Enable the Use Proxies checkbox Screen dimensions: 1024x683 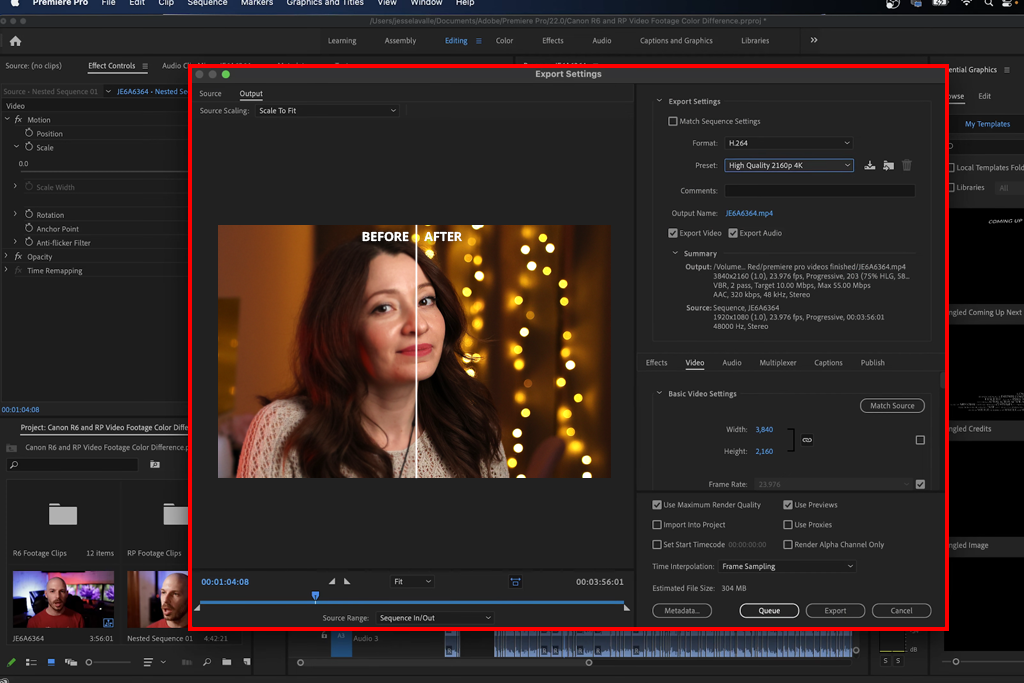click(x=788, y=524)
